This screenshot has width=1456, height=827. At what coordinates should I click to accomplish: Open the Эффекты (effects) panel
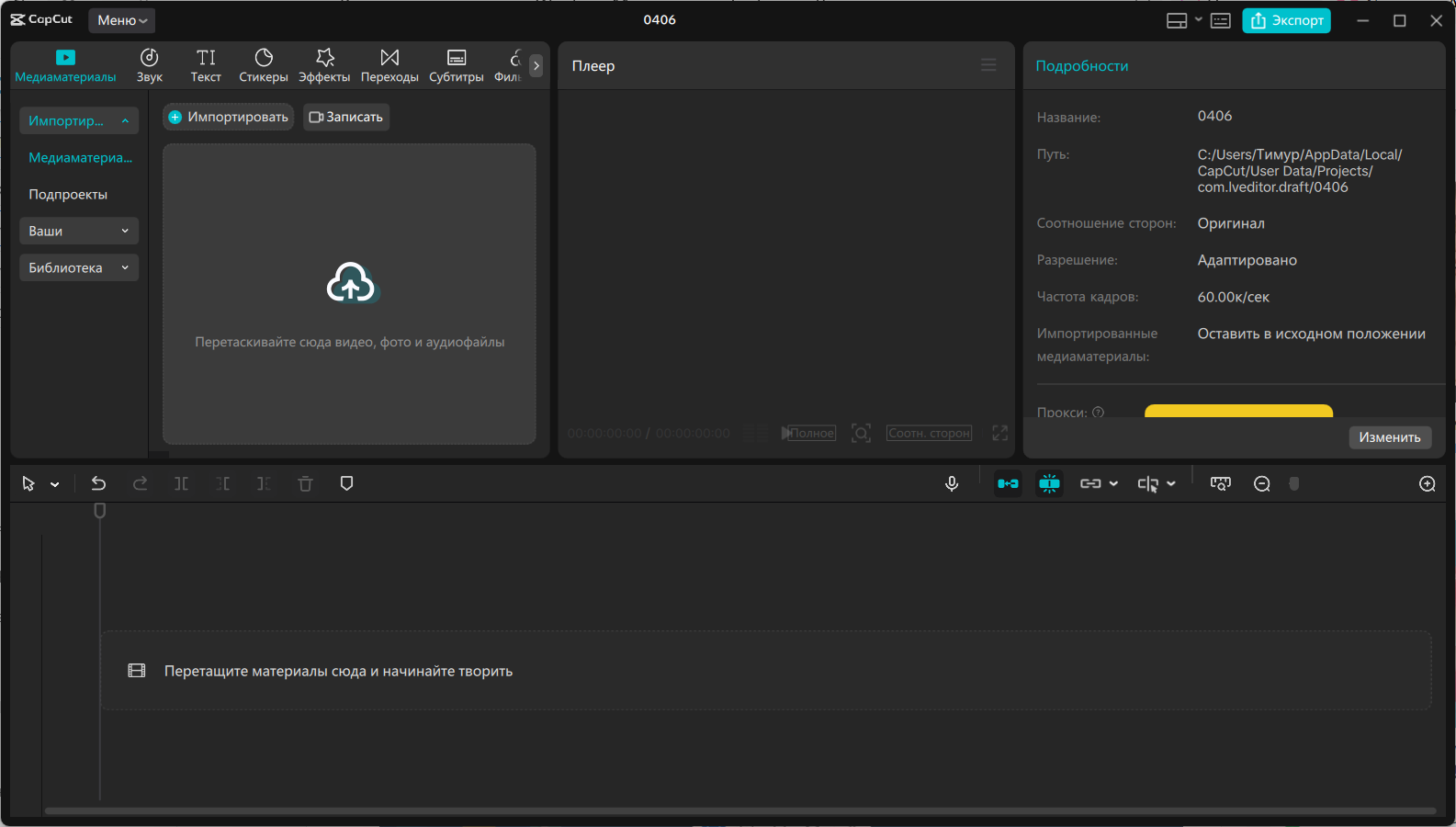tap(324, 65)
